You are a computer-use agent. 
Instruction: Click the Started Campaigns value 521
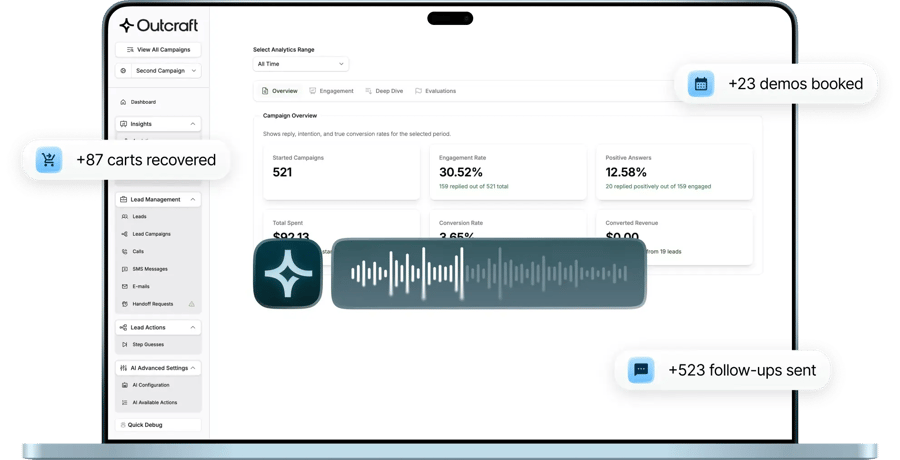tap(282, 172)
